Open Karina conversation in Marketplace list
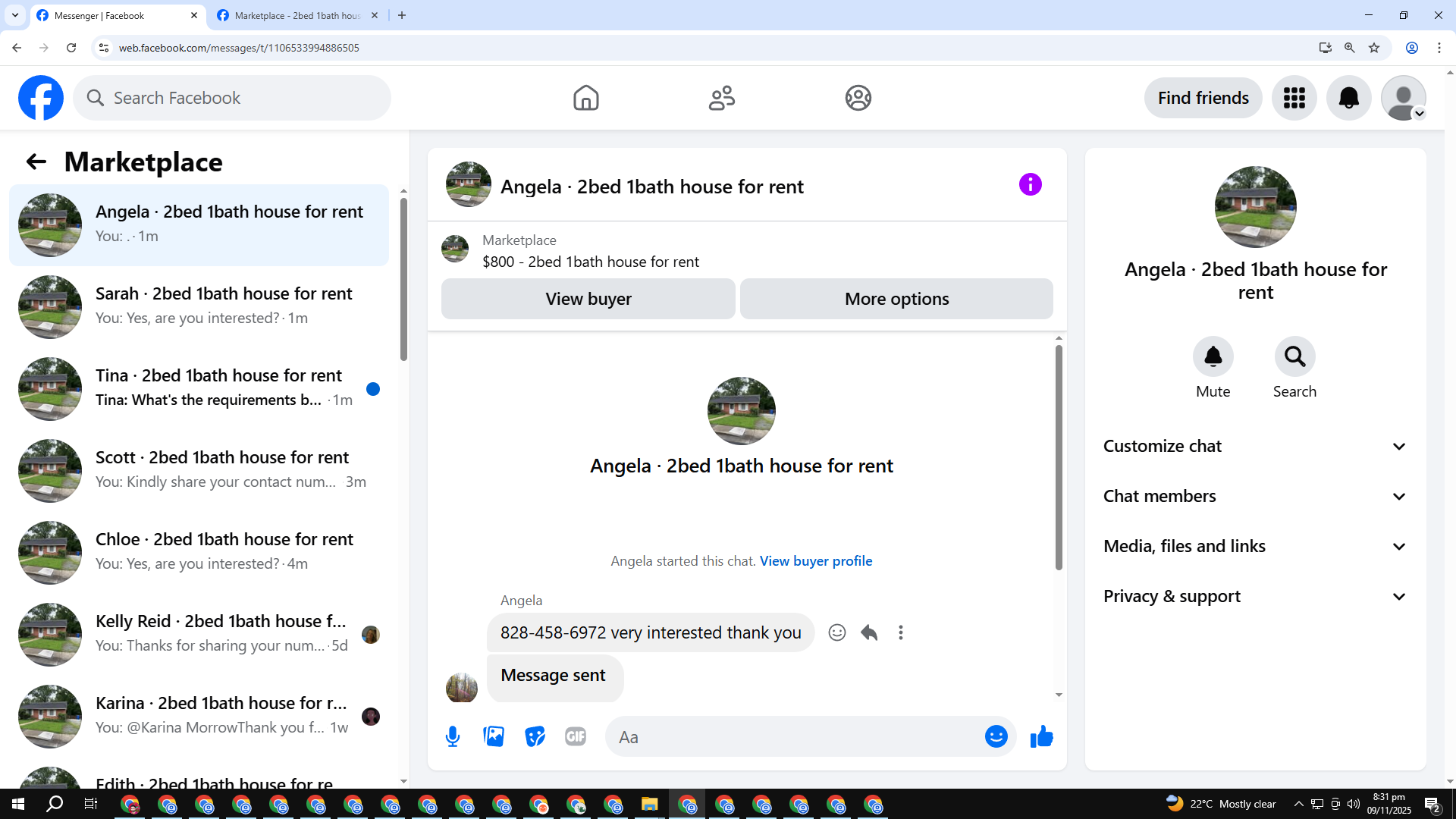 point(199,717)
